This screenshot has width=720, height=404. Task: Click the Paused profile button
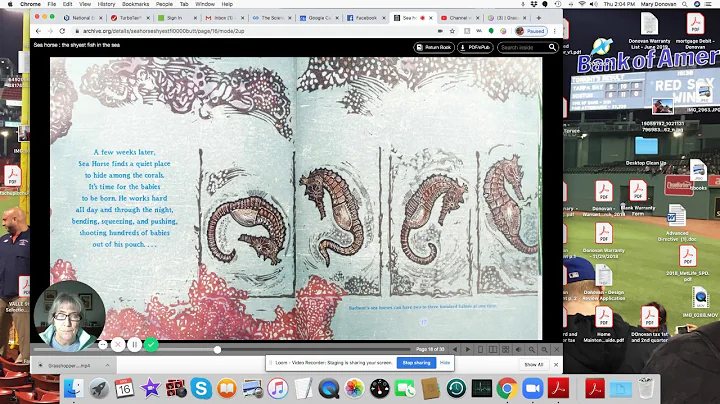click(530, 31)
